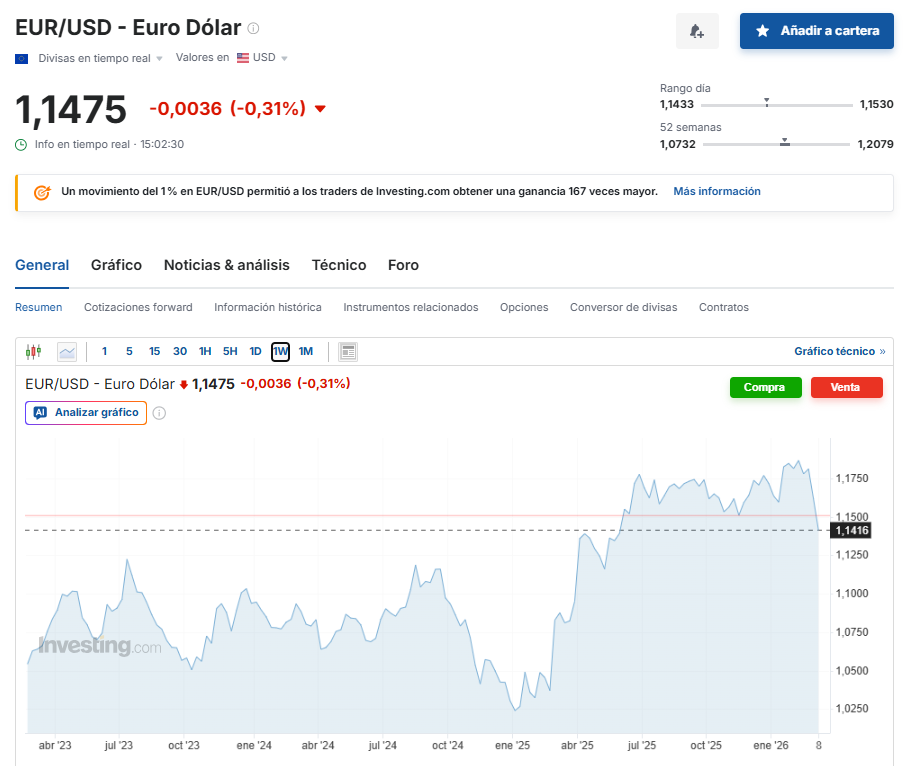This screenshot has width=903, height=766.
Task: Select the candlestick chart type icon
Action: pos(34,351)
